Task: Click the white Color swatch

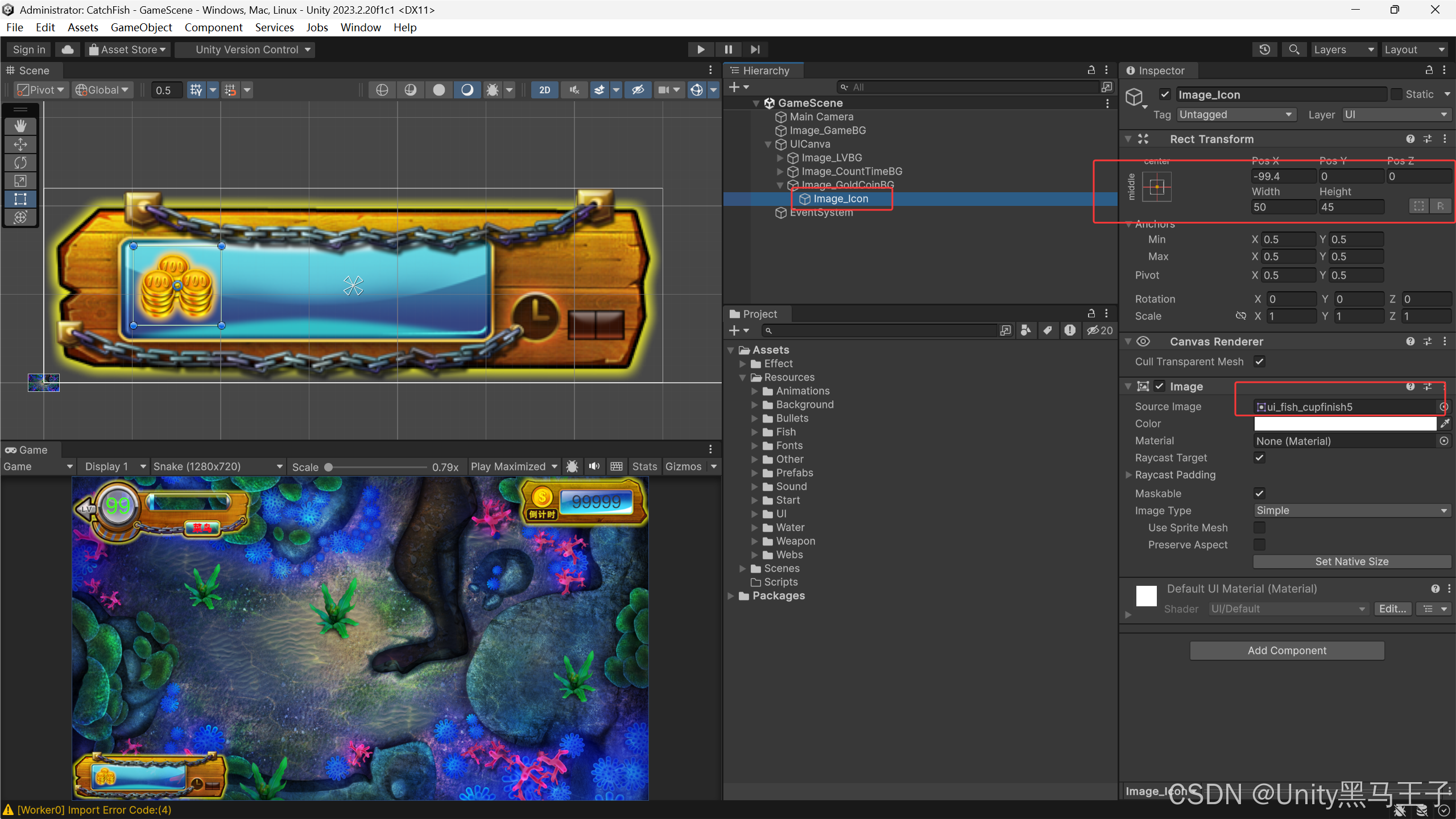Action: click(x=1345, y=424)
